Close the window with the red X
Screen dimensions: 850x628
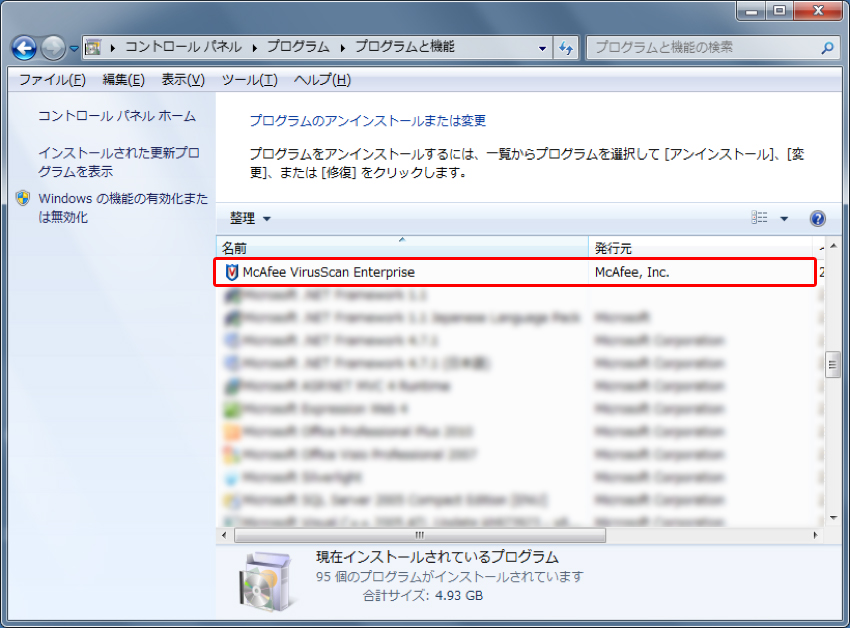[819, 11]
